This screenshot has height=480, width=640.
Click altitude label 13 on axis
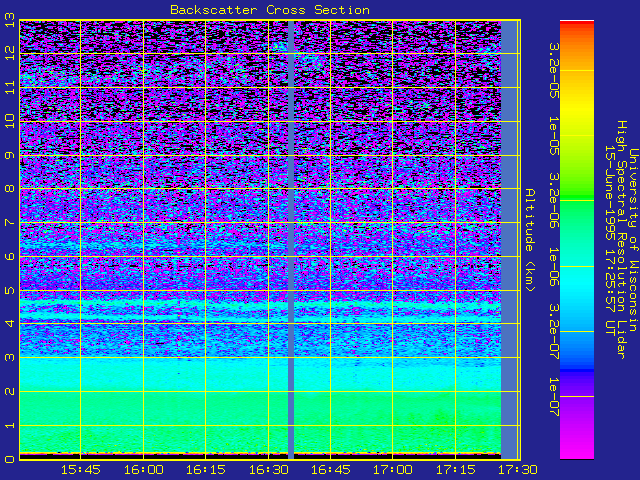[x=10, y=19]
